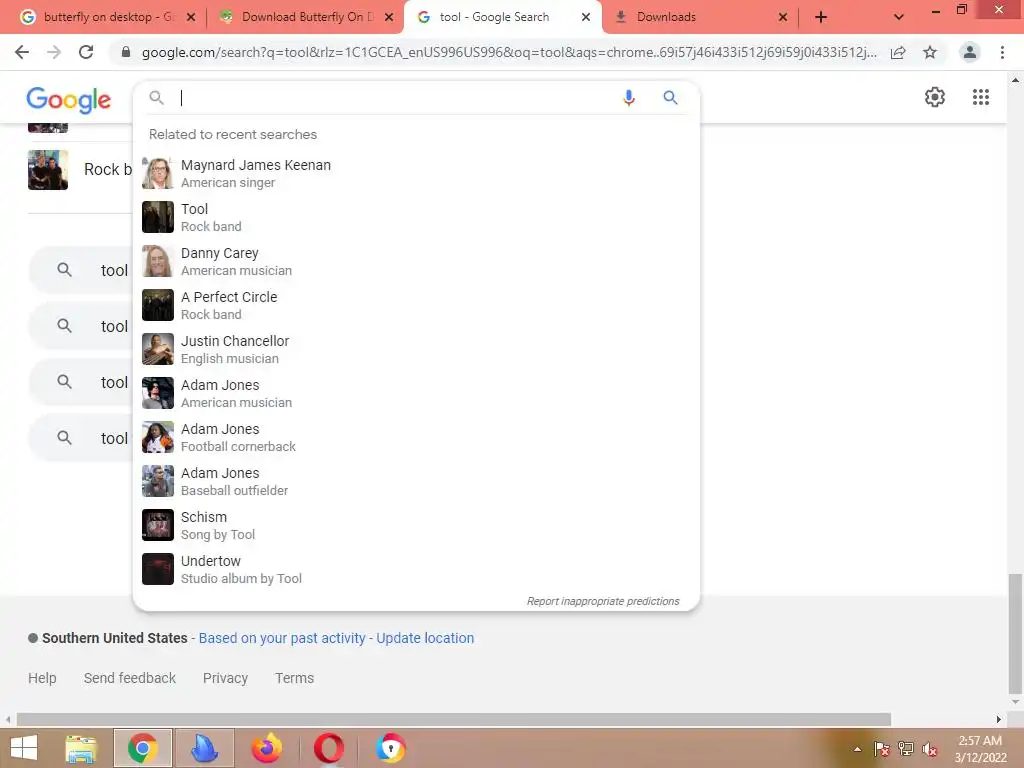This screenshot has width=1024, height=768.
Task: Select the Tool Rock band suggestion
Action: point(416,217)
